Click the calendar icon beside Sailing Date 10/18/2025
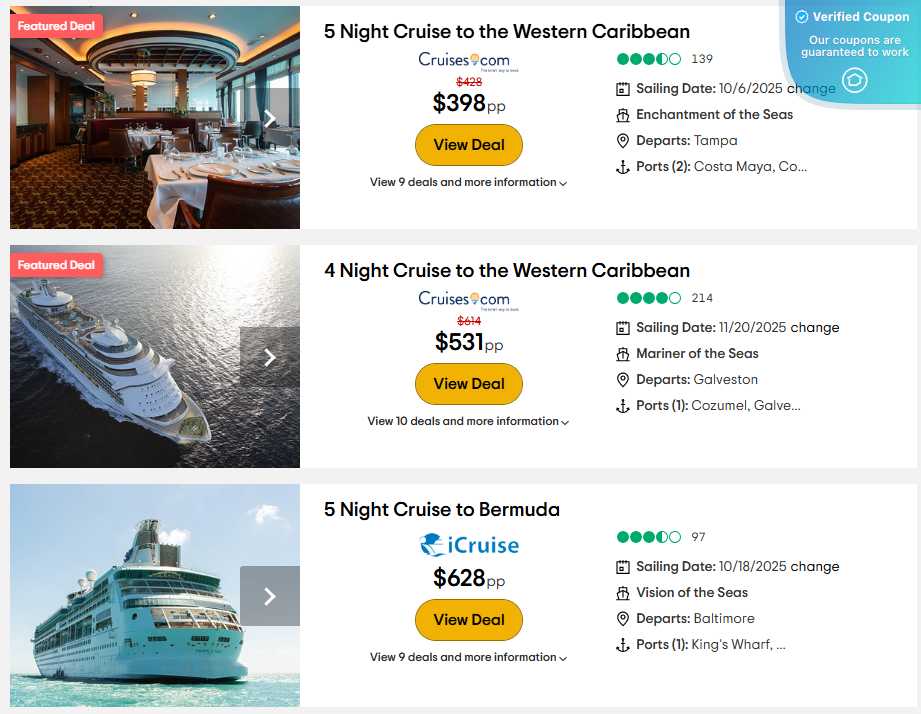Screen dimensions: 921x714 tap(623, 566)
